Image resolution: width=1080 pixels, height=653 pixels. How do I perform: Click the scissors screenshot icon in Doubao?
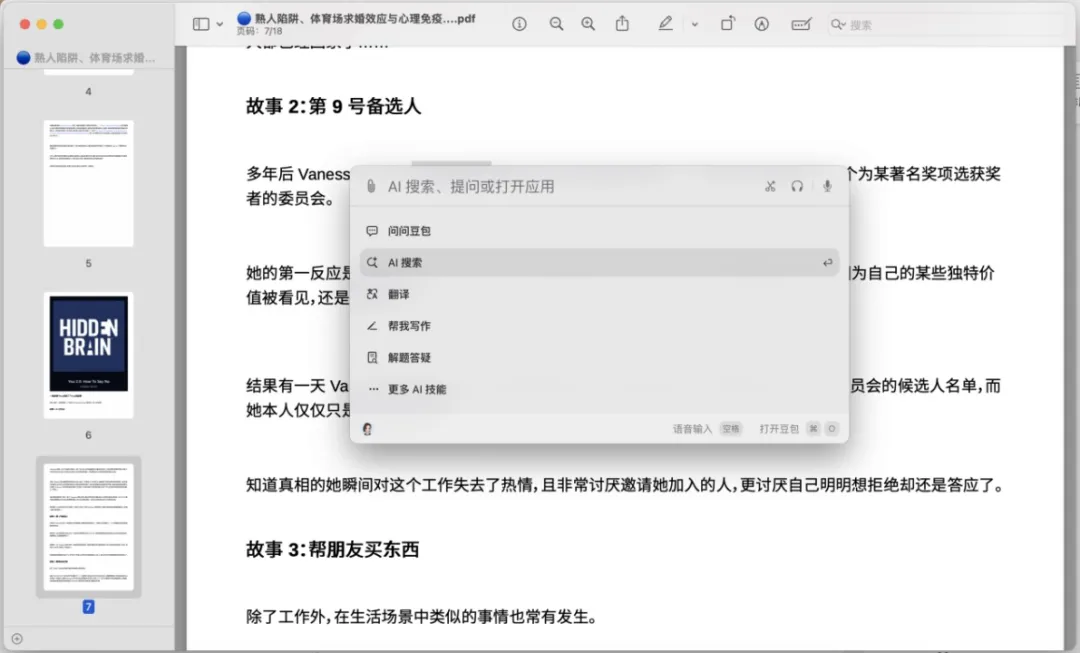pyautogui.click(x=770, y=186)
